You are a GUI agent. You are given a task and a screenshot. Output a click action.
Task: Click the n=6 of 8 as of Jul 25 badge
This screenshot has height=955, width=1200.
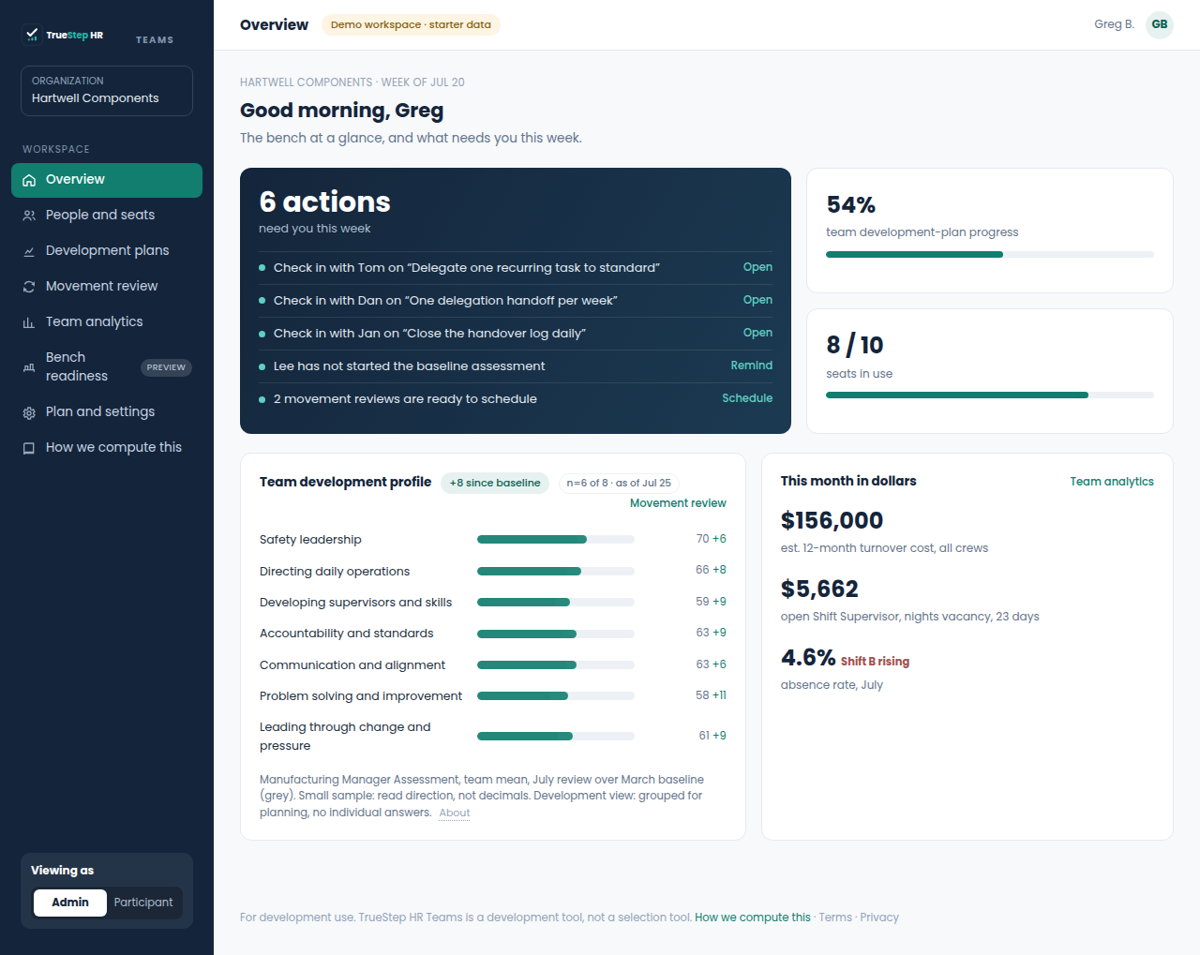618,483
